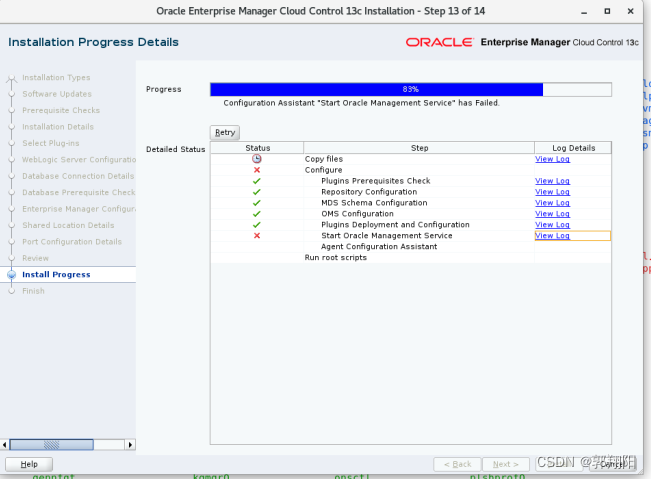
Task: Click the Help button
Action: (29, 464)
